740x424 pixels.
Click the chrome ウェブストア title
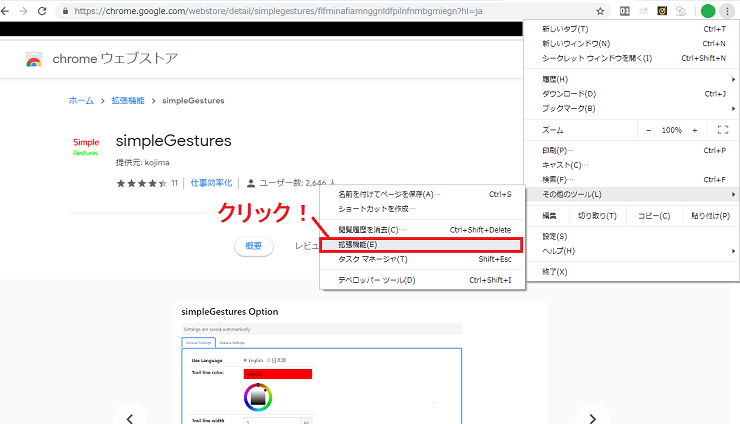(x=115, y=59)
